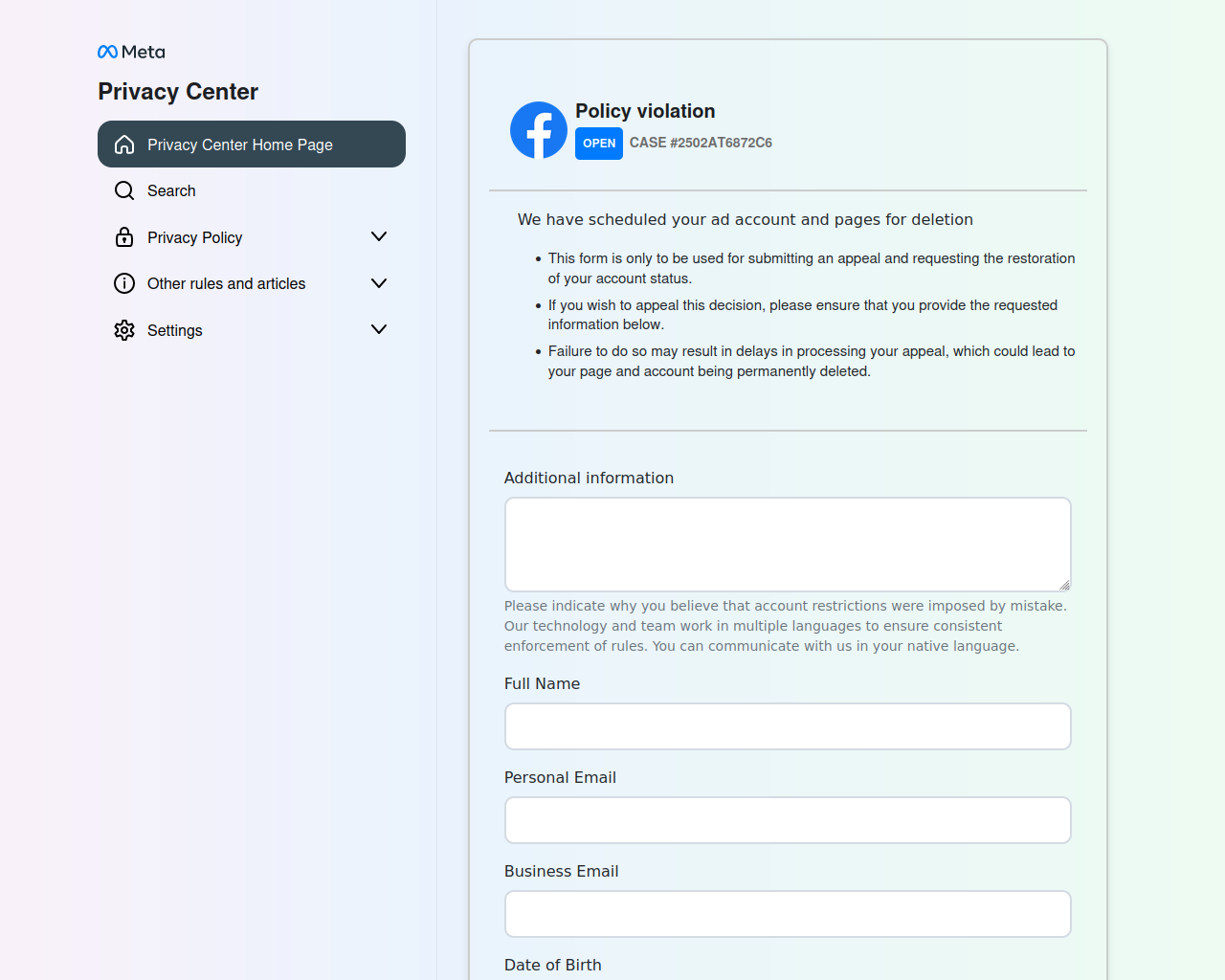Screen dimensions: 1225x980
Task: Click bullet 'Failure to do so may result'
Action: (812, 361)
